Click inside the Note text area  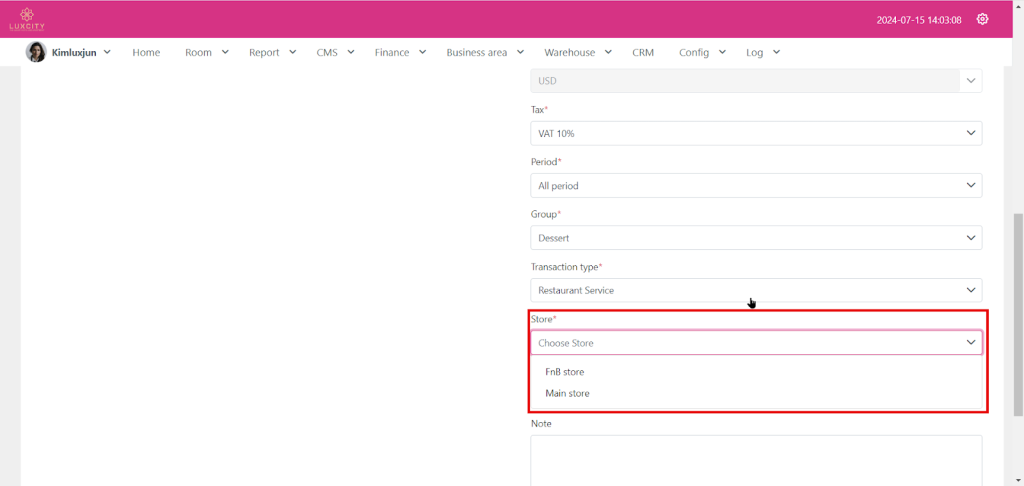click(755, 460)
